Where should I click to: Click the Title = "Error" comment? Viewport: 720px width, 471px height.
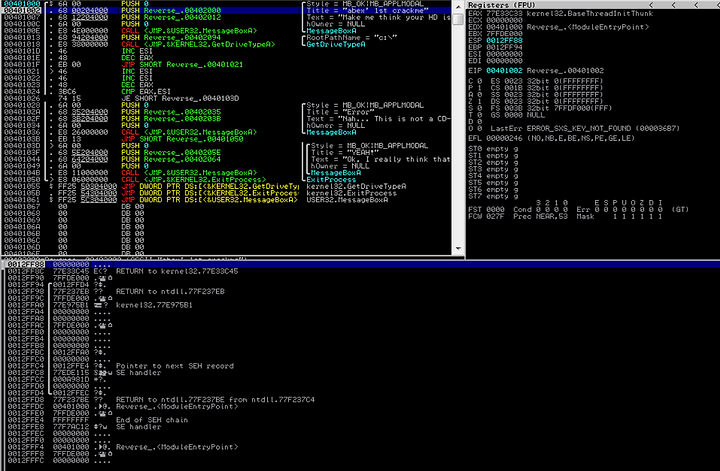tap(342, 112)
